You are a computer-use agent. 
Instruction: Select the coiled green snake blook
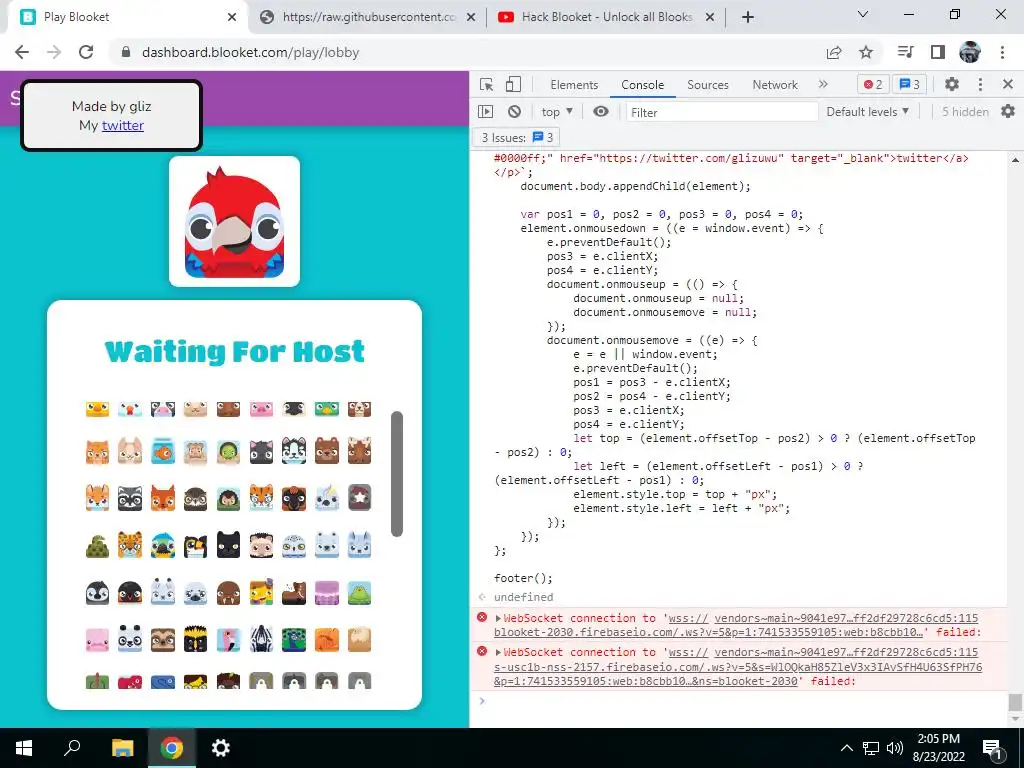point(97,545)
